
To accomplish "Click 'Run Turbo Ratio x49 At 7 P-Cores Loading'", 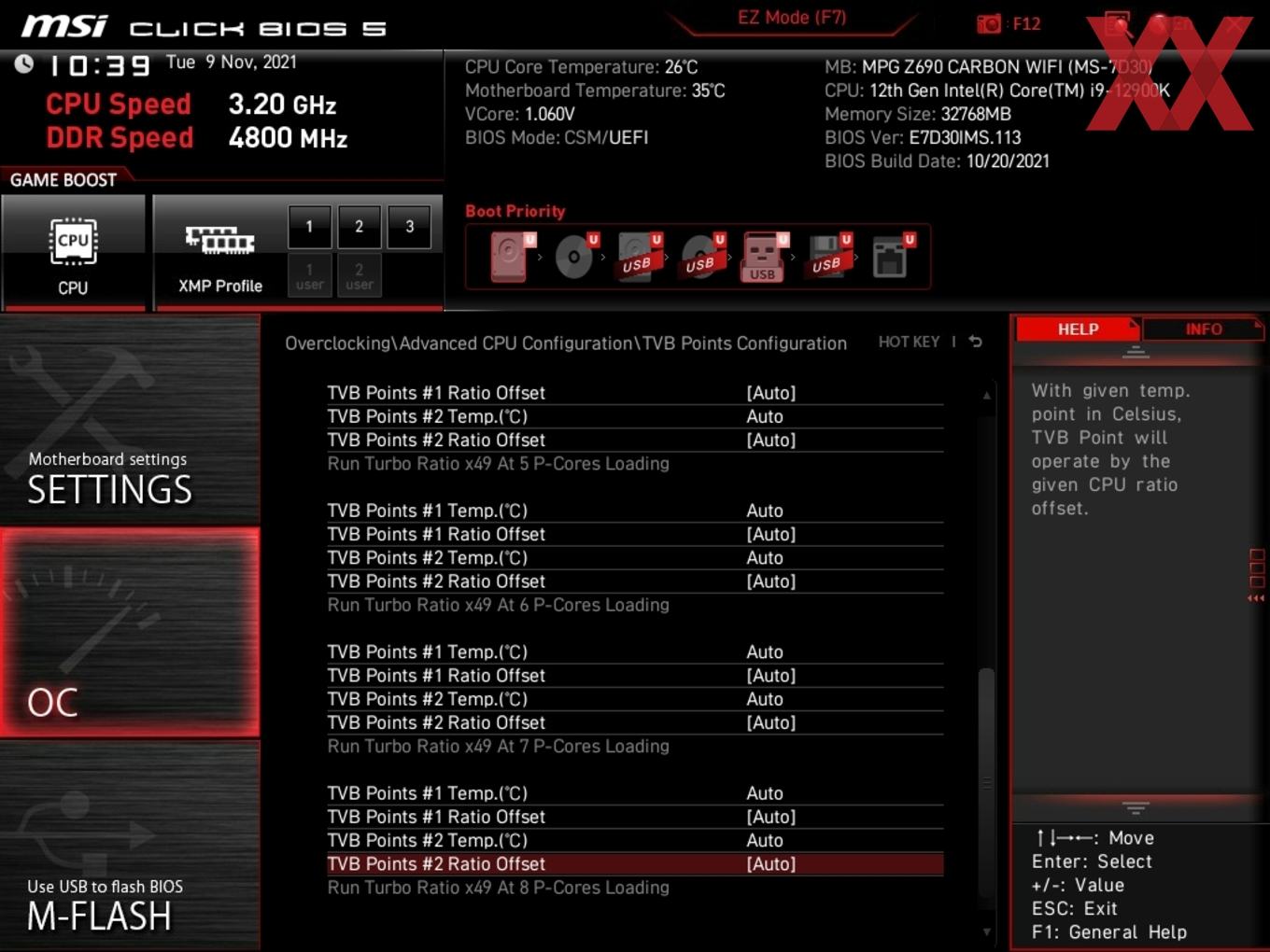I will [x=498, y=747].
